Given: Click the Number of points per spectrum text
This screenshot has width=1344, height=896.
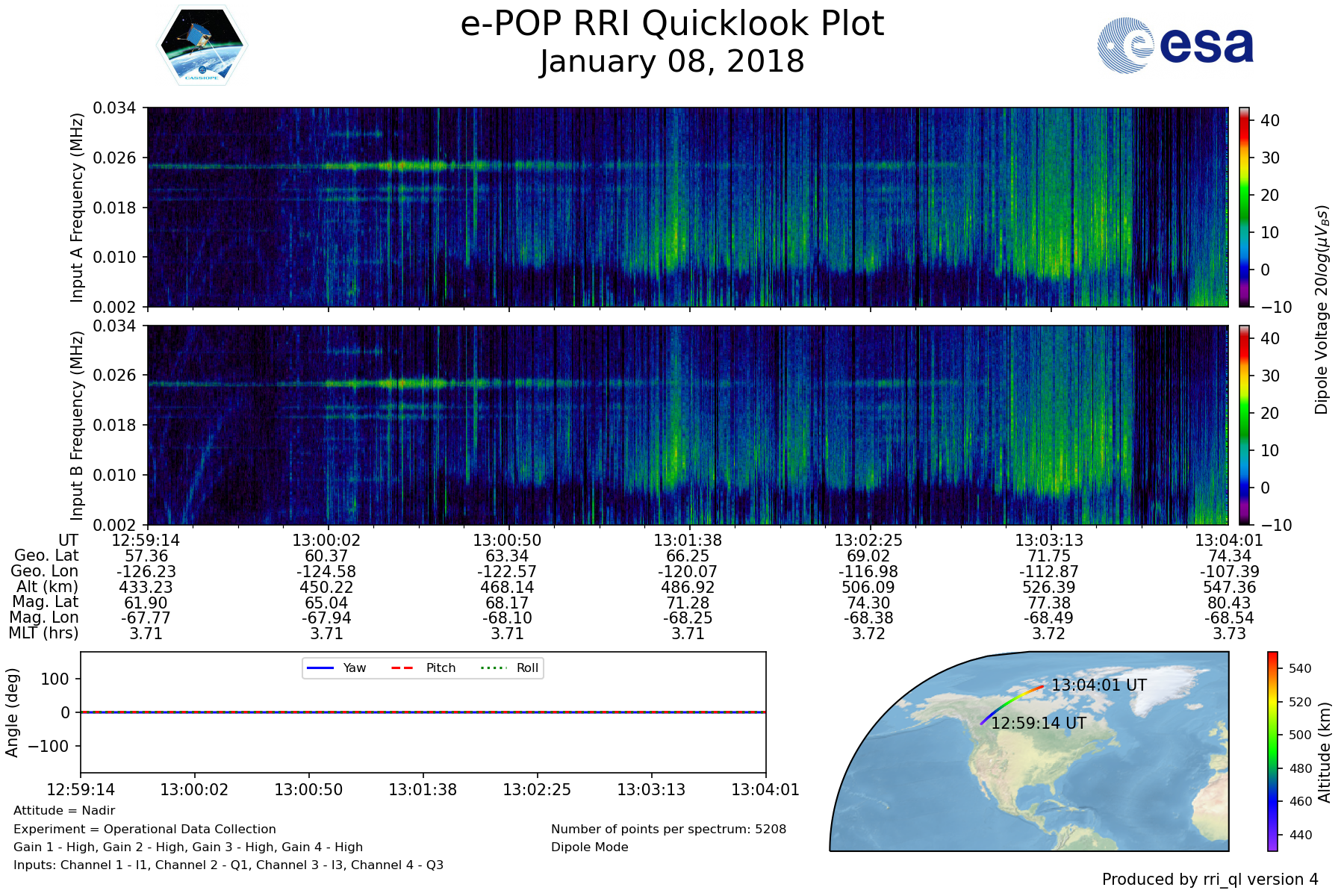Looking at the screenshot, I should click(x=668, y=830).
